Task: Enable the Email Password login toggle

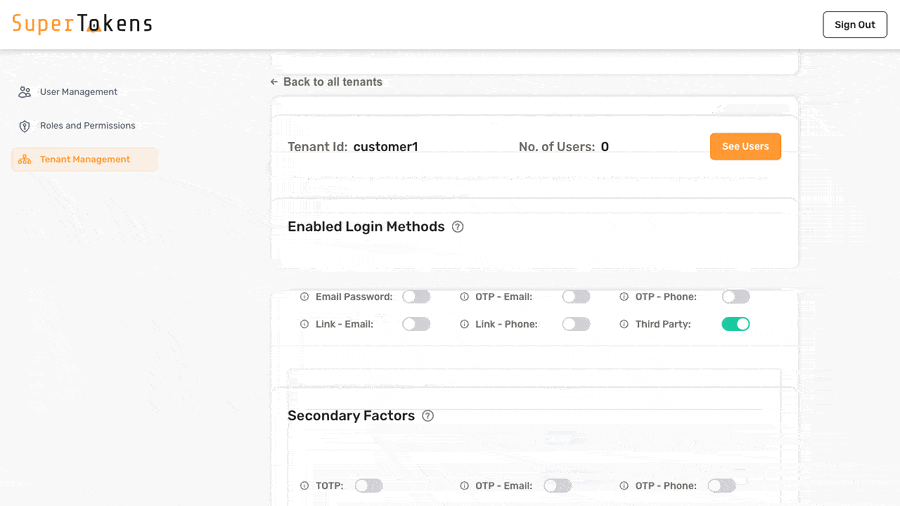Action: pyautogui.click(x=416, y=297)
